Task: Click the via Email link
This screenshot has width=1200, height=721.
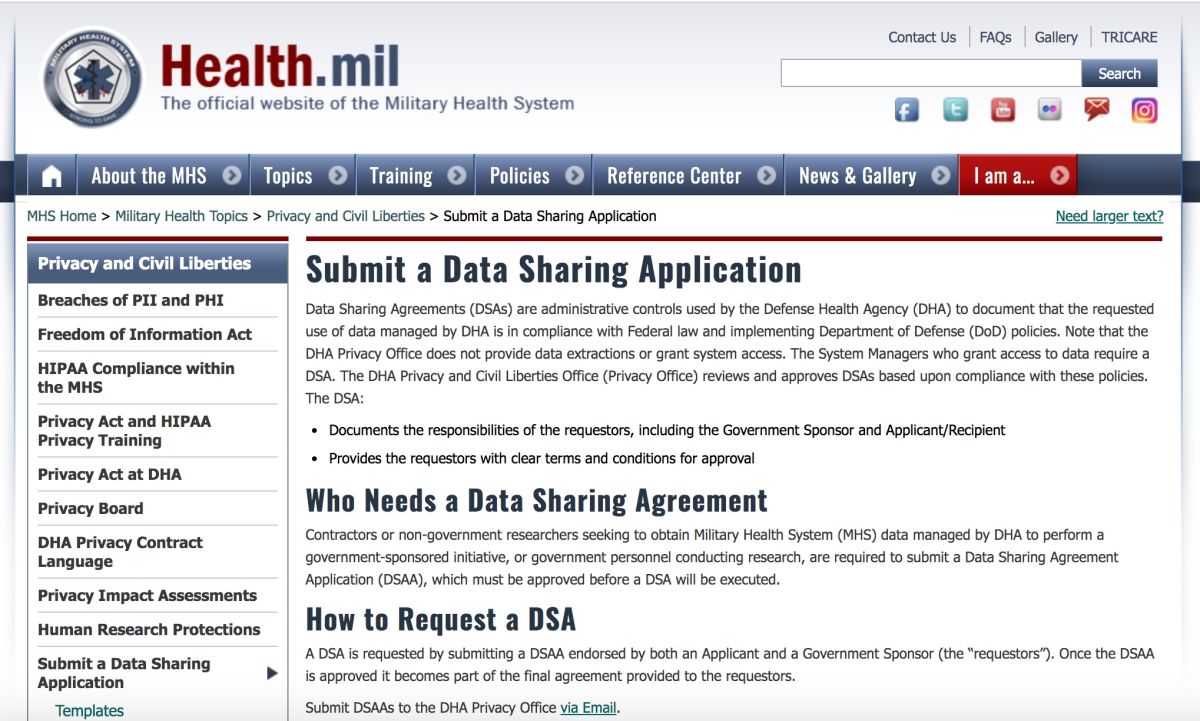Action: point(588,708)
